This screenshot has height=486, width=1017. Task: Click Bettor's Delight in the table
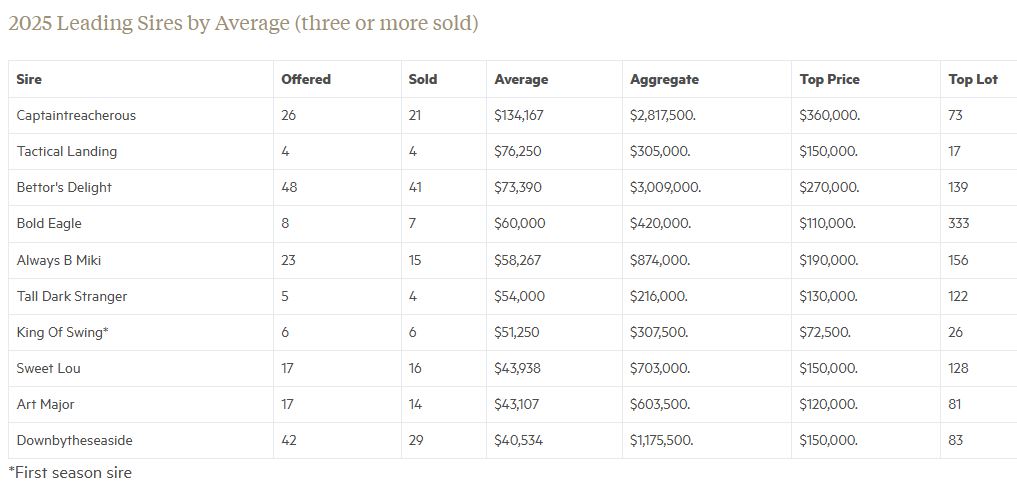click(x=64, y=187)
